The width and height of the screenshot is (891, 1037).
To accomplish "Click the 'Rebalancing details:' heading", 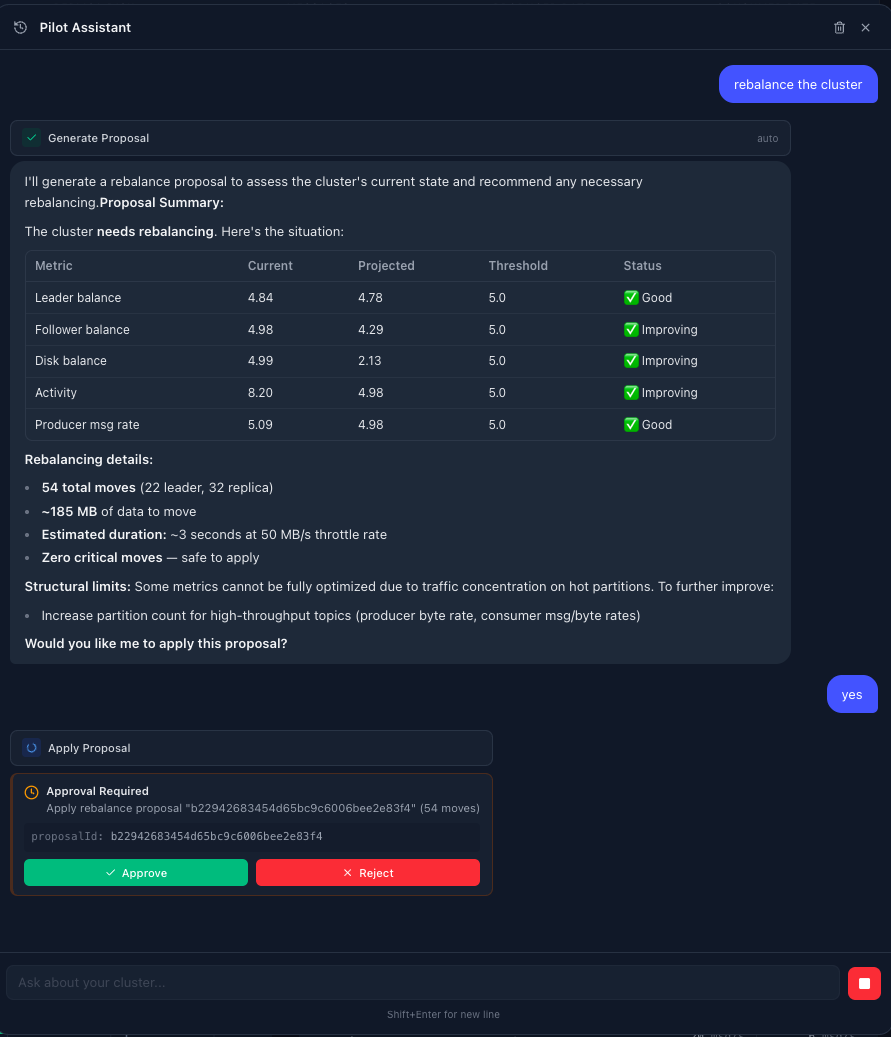I will [89, 459].
